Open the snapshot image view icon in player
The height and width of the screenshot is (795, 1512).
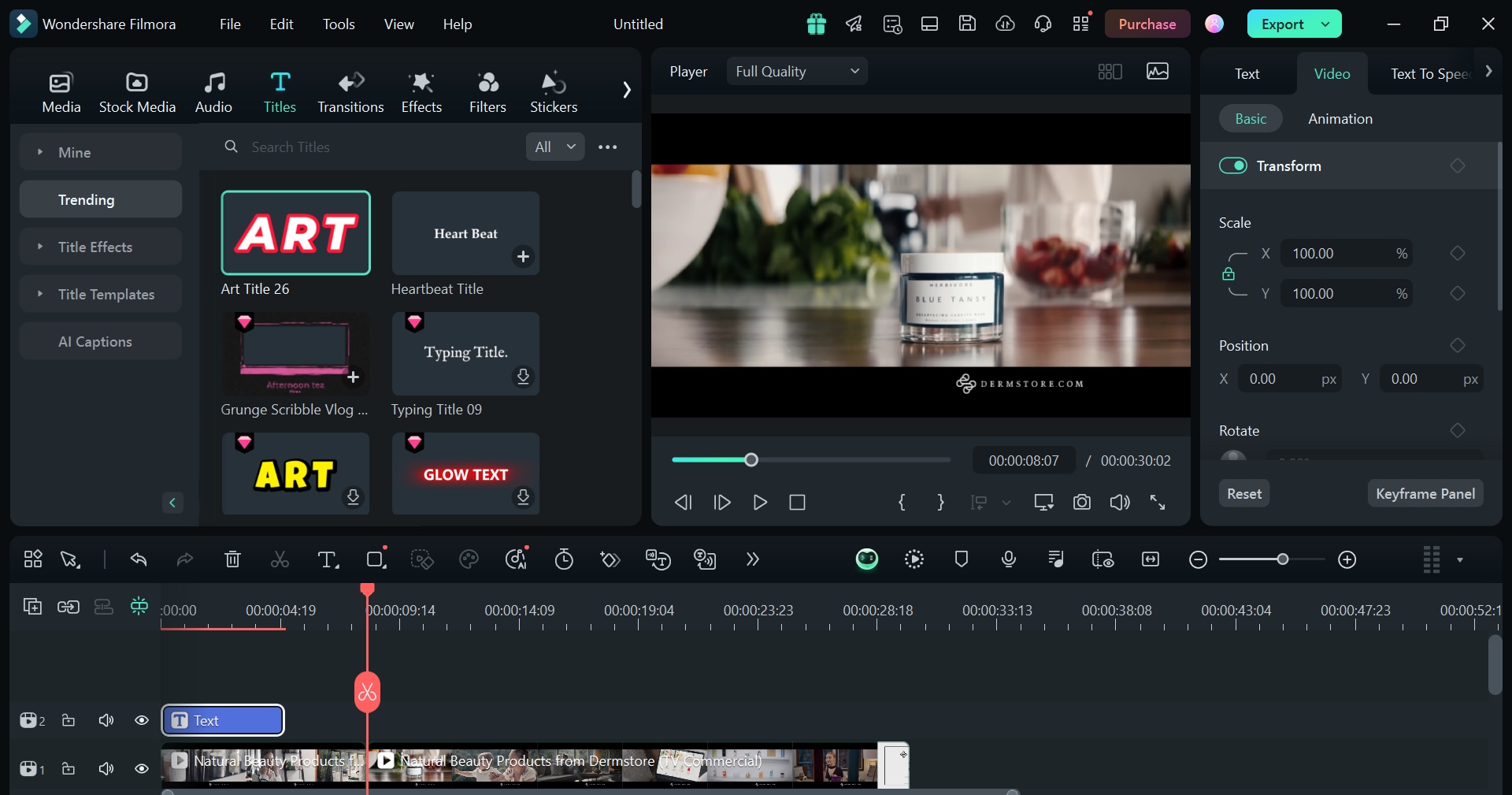coord(1158,71)
